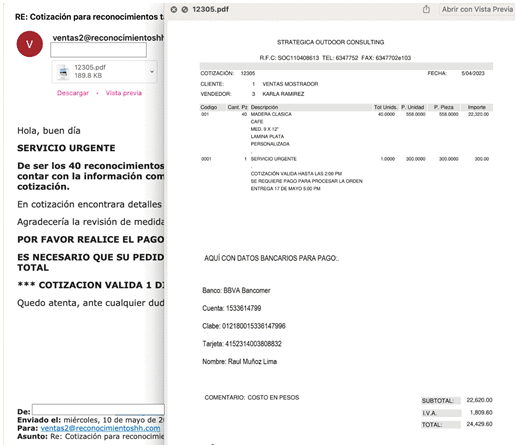Click the PDF file icon of attachment
Image resolution: width=516 pixels, height=445 pixels.
click(x=63, y=72)
